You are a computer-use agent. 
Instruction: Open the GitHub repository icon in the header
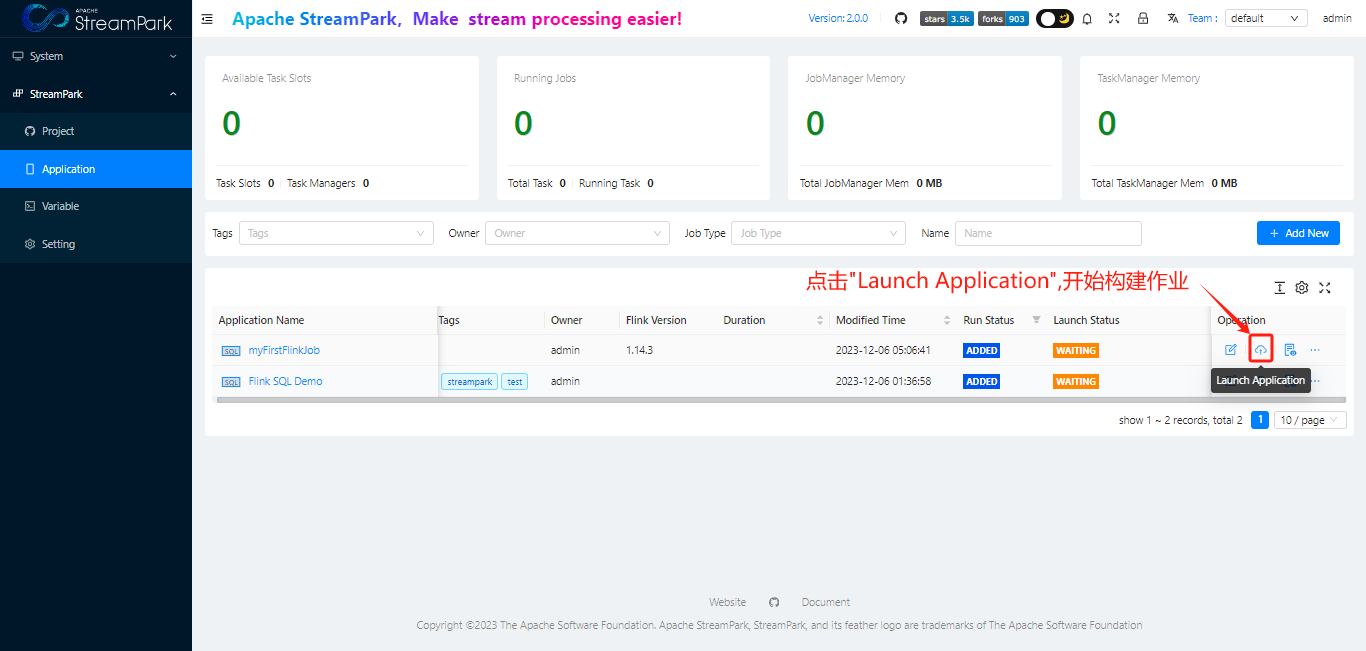coord(901,17)
